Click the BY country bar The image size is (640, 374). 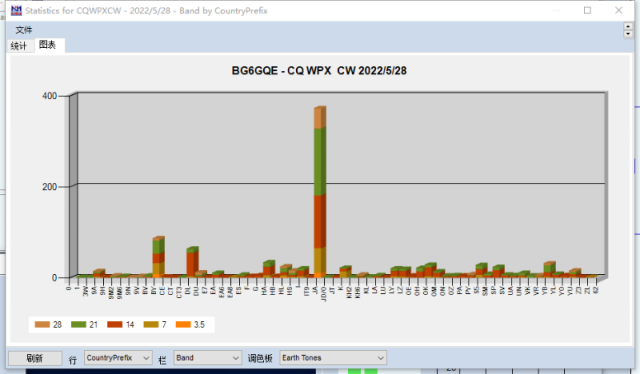tap(158, 257)
